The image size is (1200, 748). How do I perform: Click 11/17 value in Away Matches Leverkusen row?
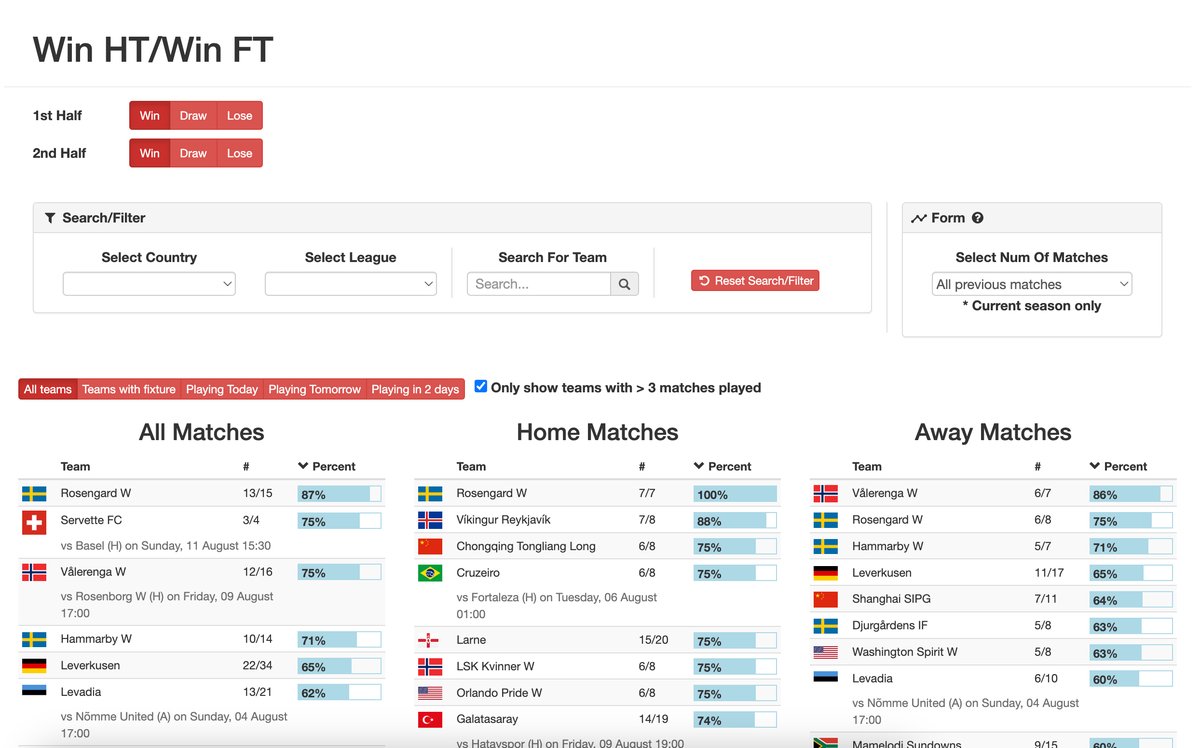point(1049,573)
